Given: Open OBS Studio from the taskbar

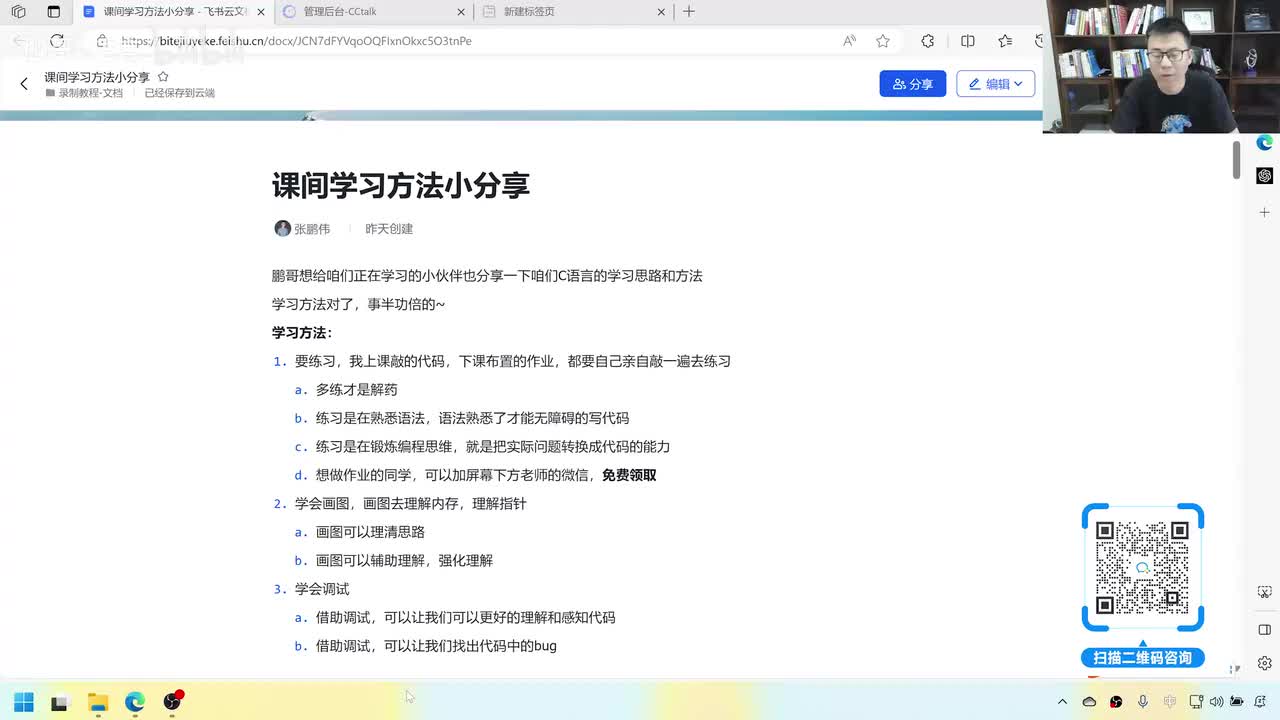Looking at the screenshot, I should coord(172,701).
